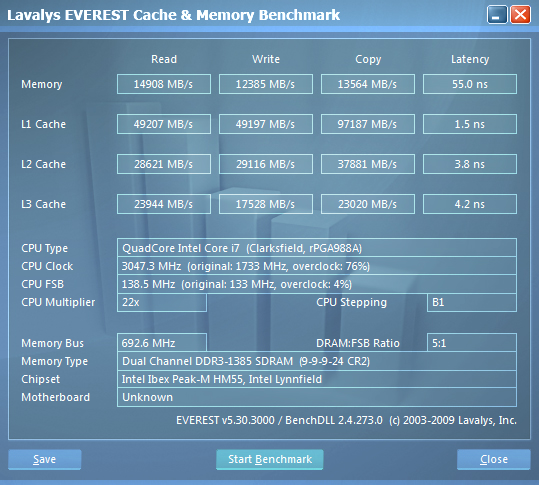
Task: Select L1 Cache Write 49197 MB/s
Action: [266, 124]
